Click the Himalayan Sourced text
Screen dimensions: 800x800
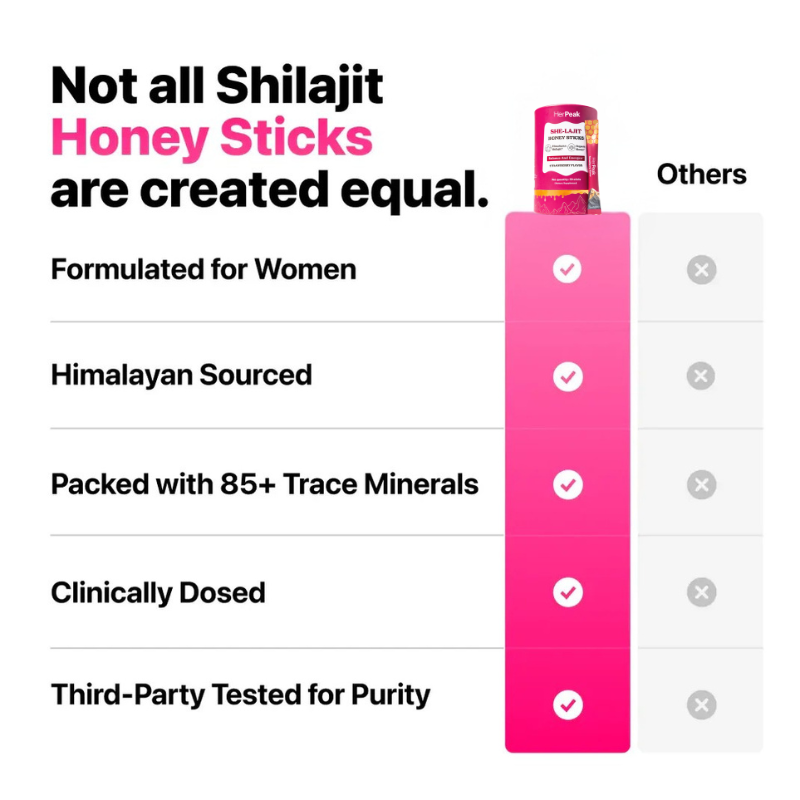(181, 376)
